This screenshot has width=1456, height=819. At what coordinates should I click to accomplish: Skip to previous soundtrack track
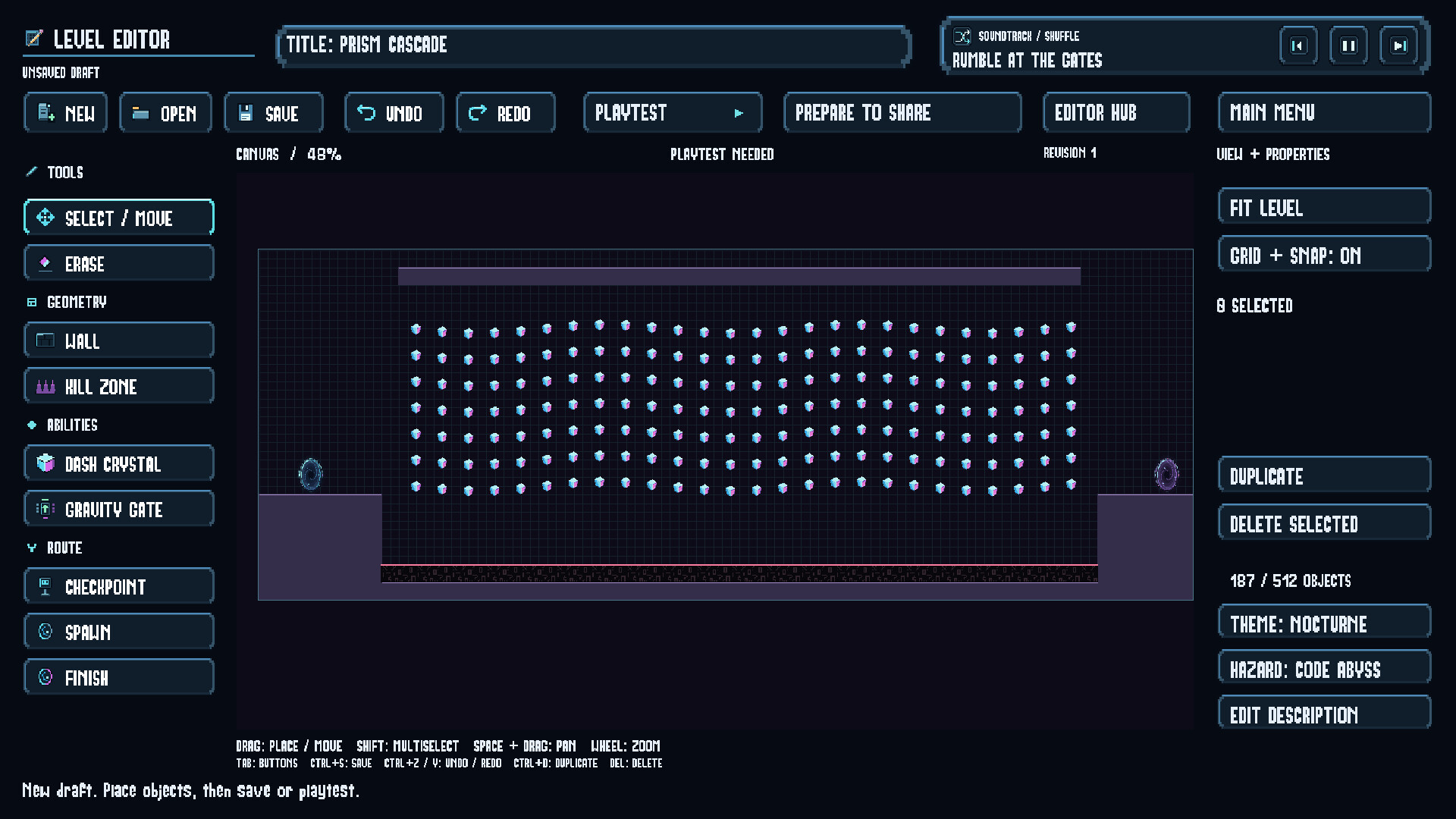1298,45
